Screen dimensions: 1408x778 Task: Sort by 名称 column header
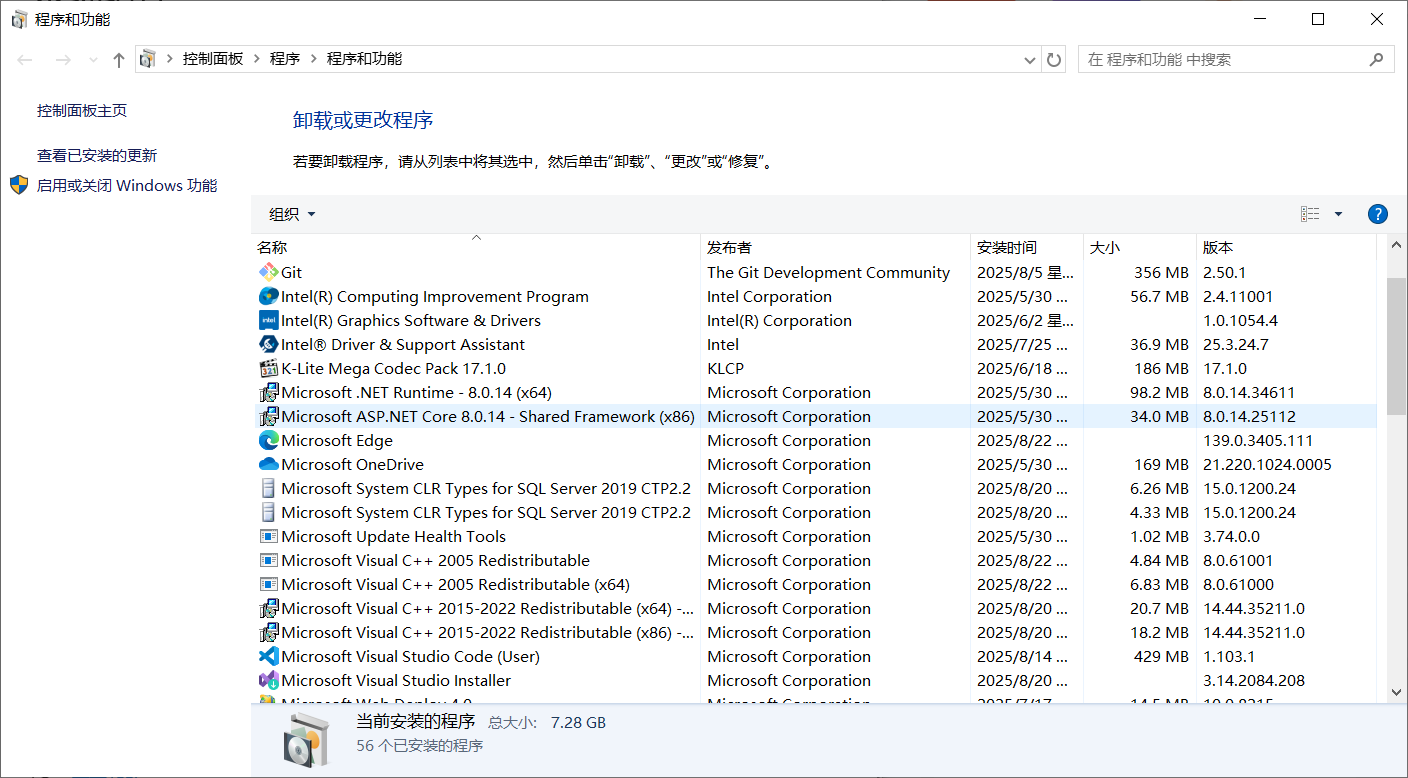click(476, 247)
